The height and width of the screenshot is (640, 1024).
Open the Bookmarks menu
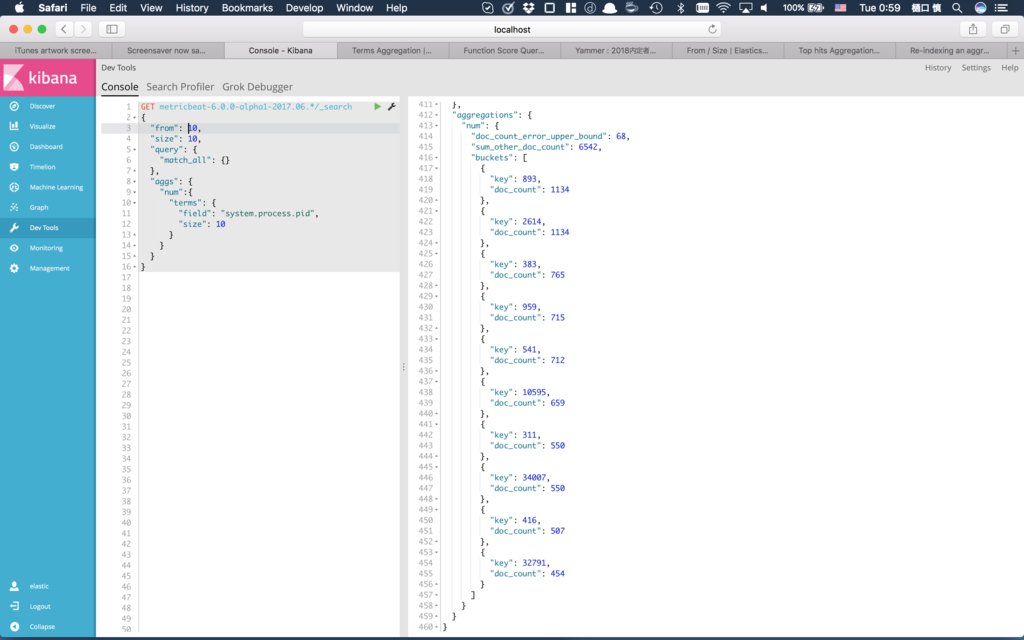pyautogui.click(x=247, y=8)
